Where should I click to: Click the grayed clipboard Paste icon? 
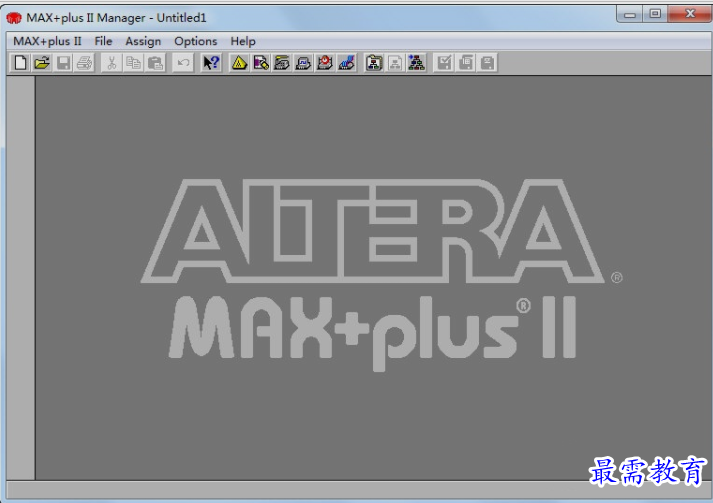point(155,63)
